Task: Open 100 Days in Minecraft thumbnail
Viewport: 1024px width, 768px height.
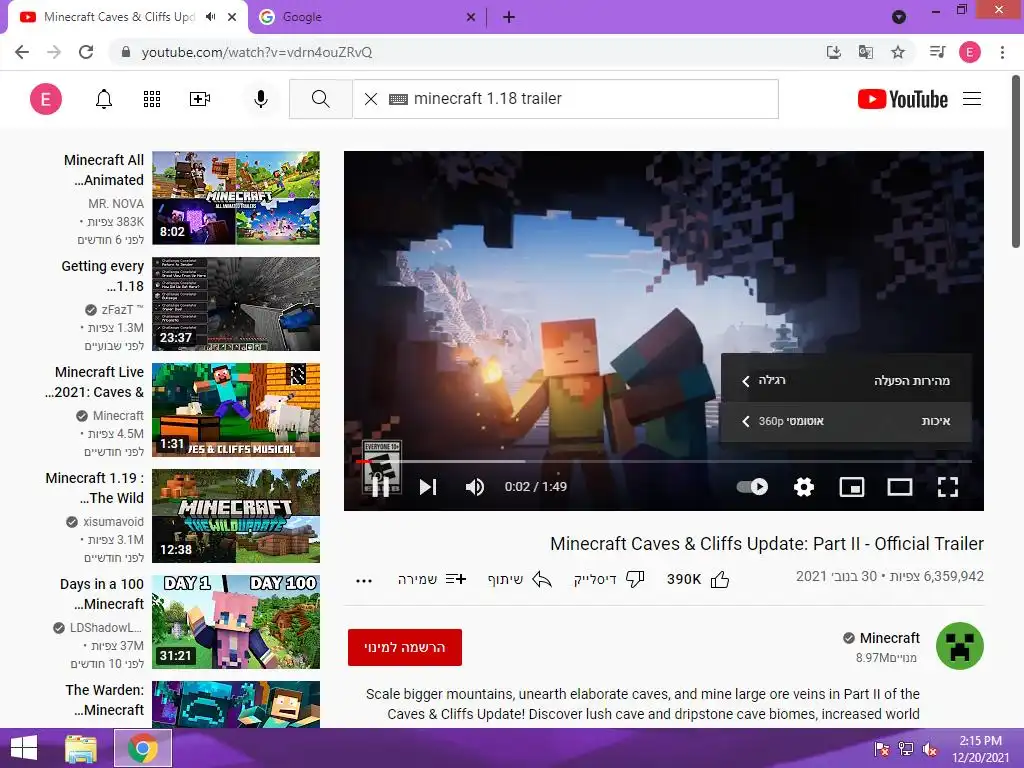Action: (x=236, y=622)
